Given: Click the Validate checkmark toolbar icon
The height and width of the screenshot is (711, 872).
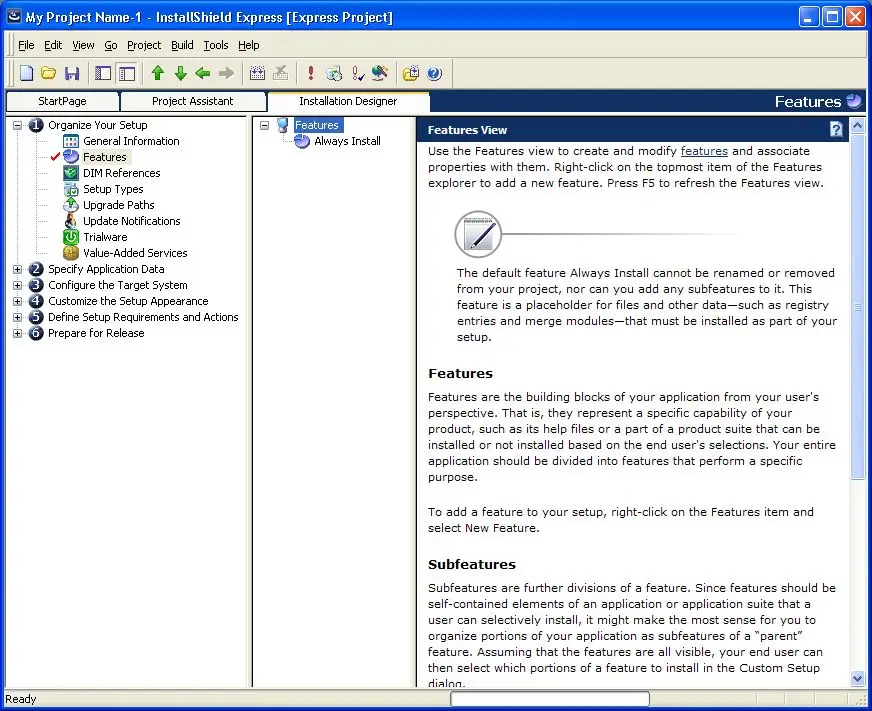Looking at the screenshot, I should pos(358,73).
